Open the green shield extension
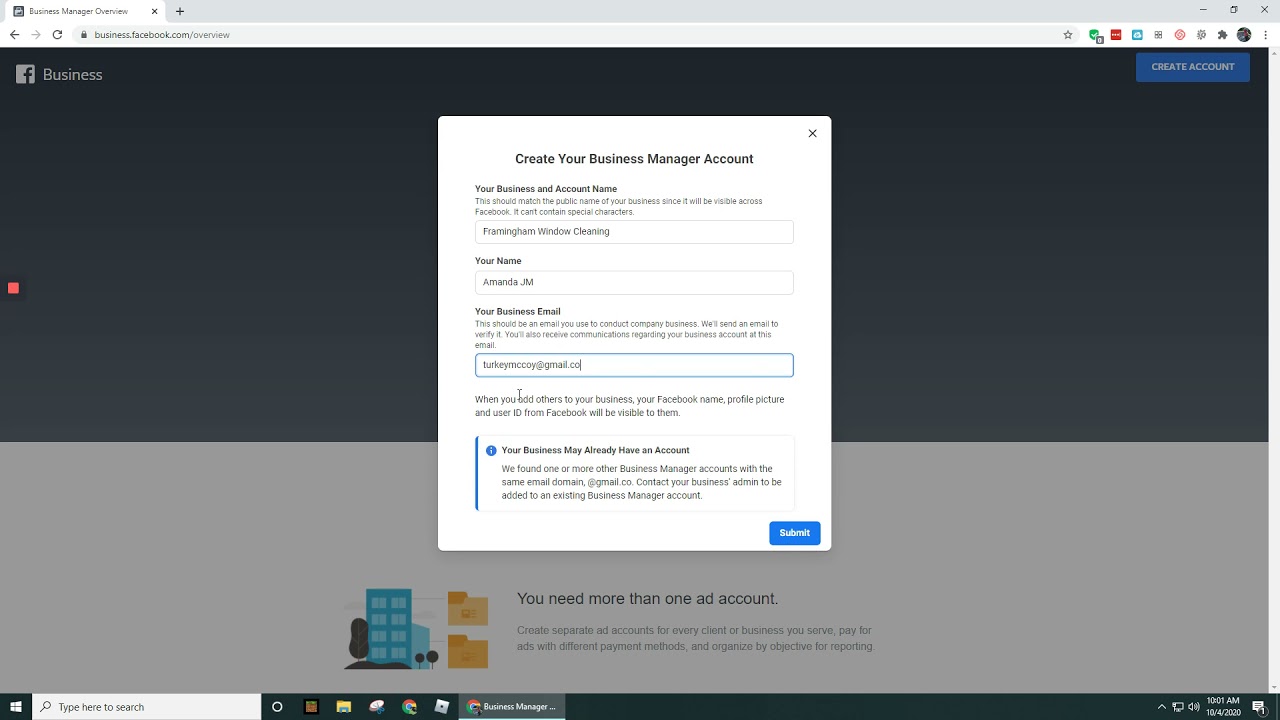 (1096, 35)
